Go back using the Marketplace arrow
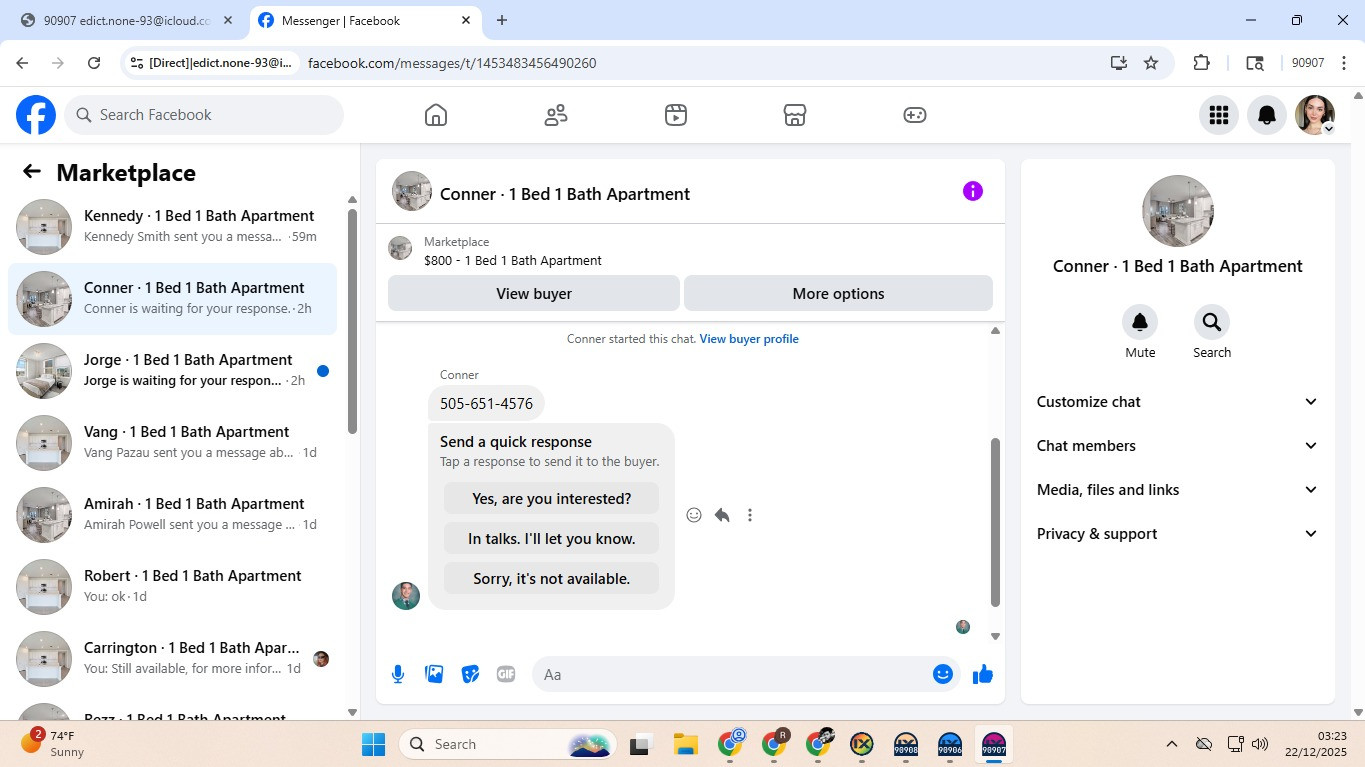The width and height of the screenshot is (1365, 767). pyautogui.click(x=32, y=172)
